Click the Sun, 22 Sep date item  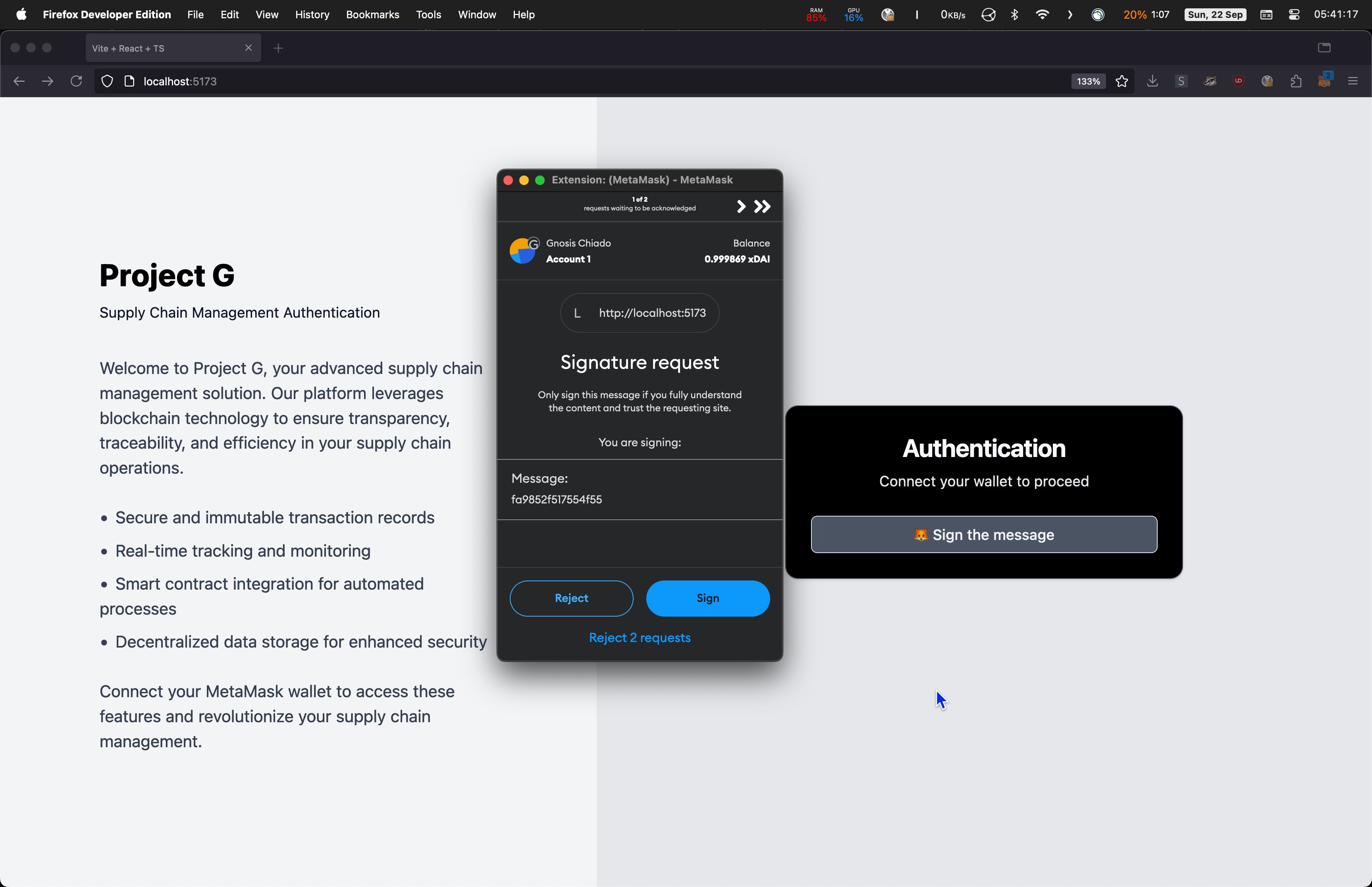coord(1215,14)
